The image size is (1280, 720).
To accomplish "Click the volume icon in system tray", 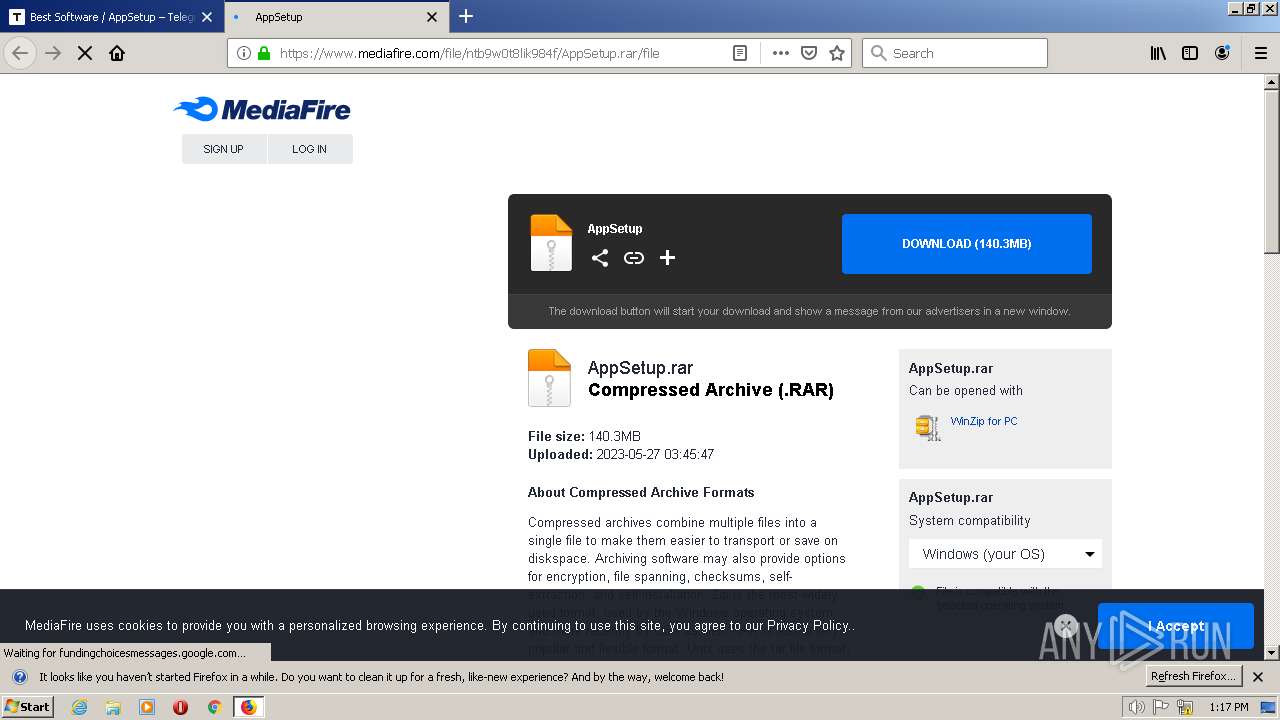I will click(x=1137, y=707).
